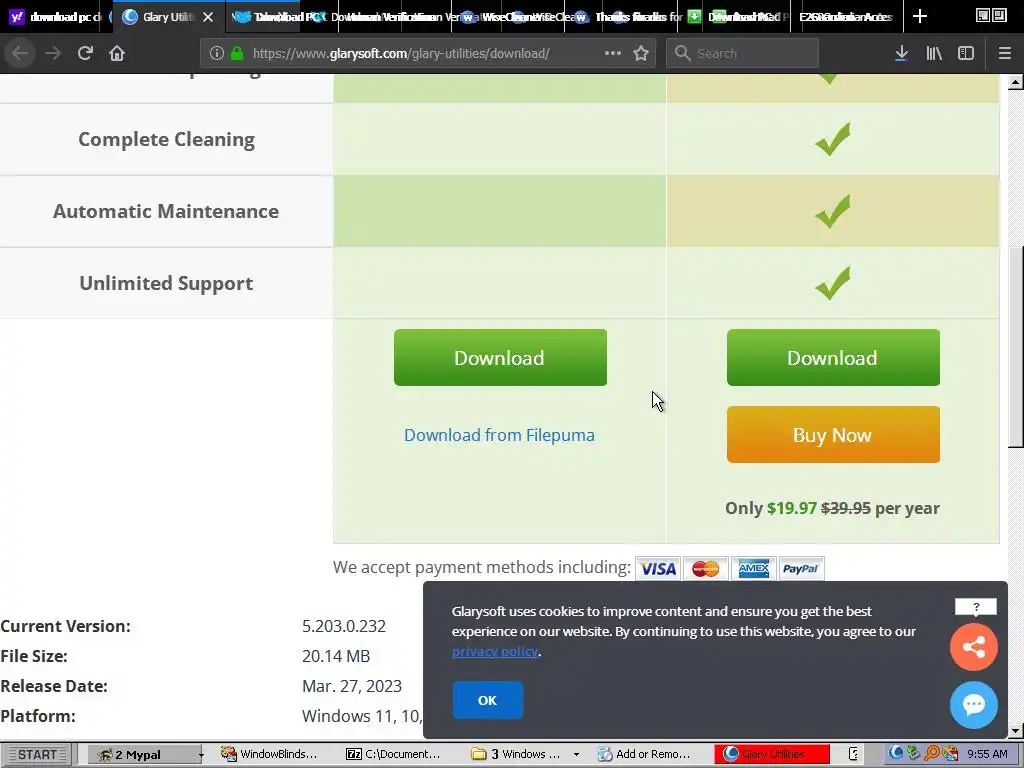Open a new tab with plus icon
The image size is (1024, 768).
click(x=920, y=16)
